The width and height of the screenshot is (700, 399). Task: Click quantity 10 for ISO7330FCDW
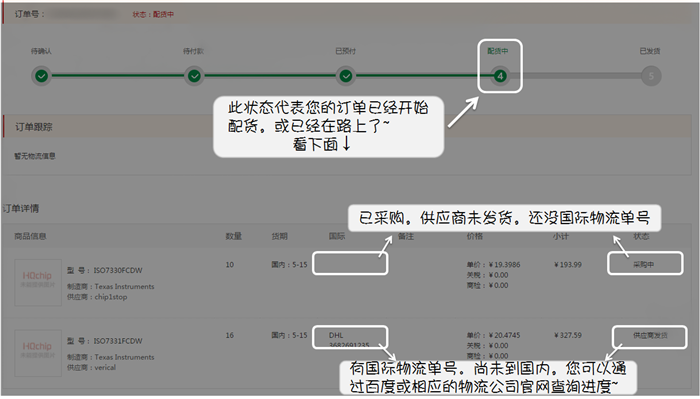(229, 265)
